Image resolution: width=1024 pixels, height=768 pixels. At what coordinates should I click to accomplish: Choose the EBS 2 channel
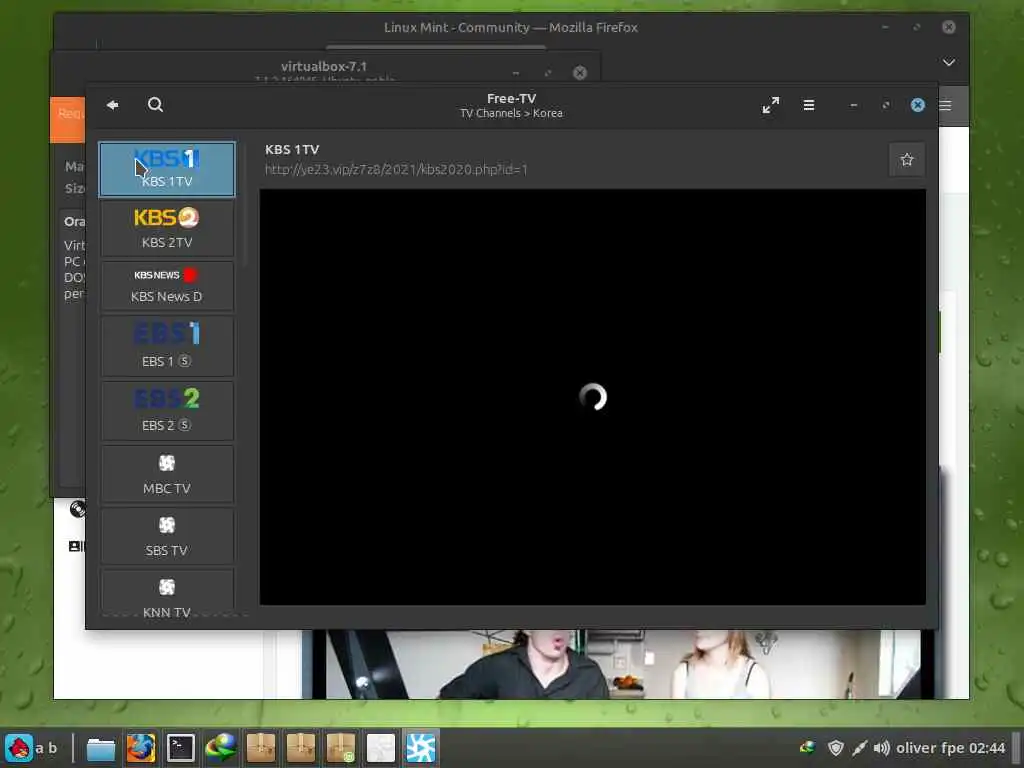pyautogui.click(x=167, y=411)
